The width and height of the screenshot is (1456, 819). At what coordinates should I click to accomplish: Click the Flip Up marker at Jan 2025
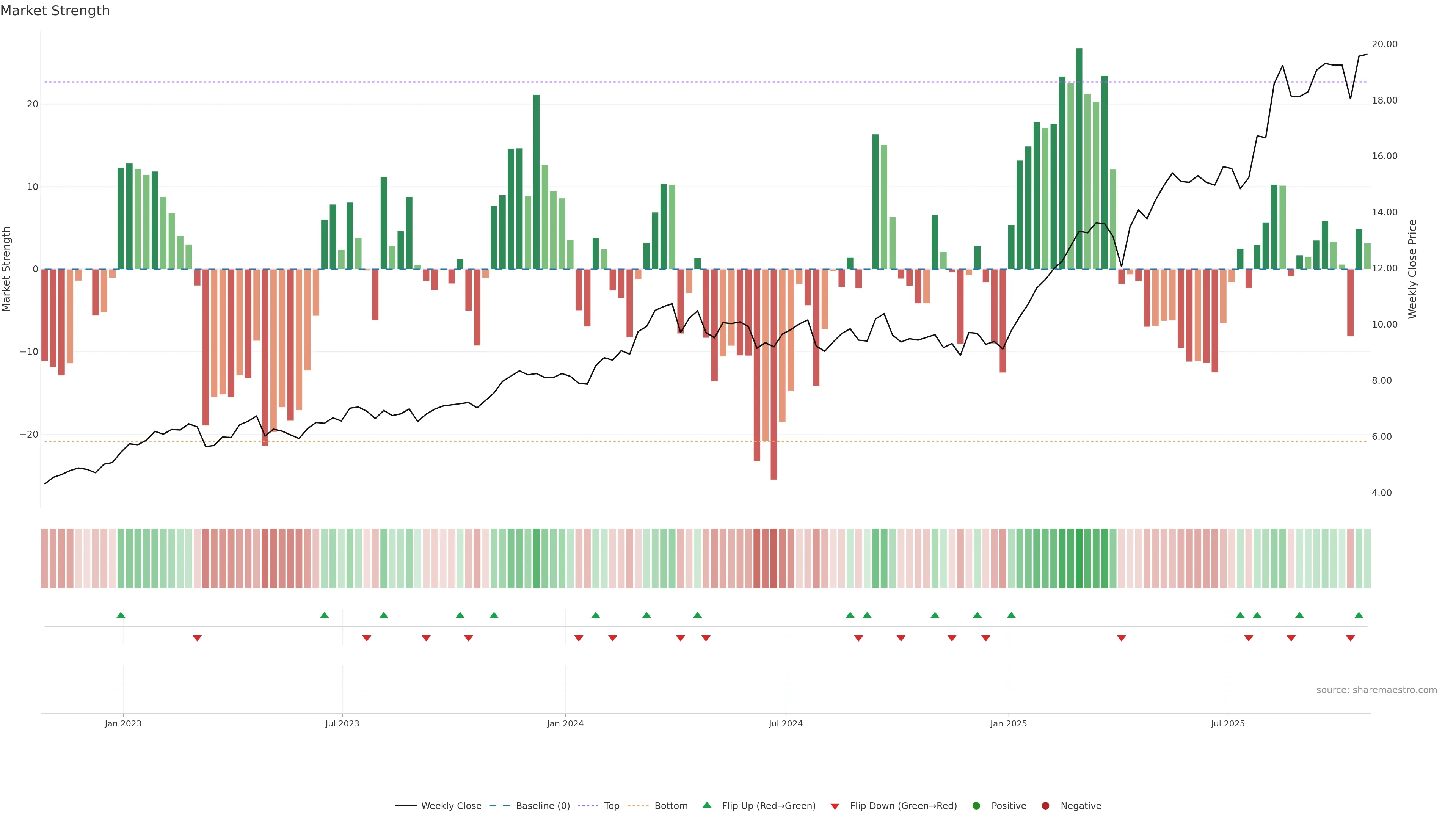tap(1011, 615)
